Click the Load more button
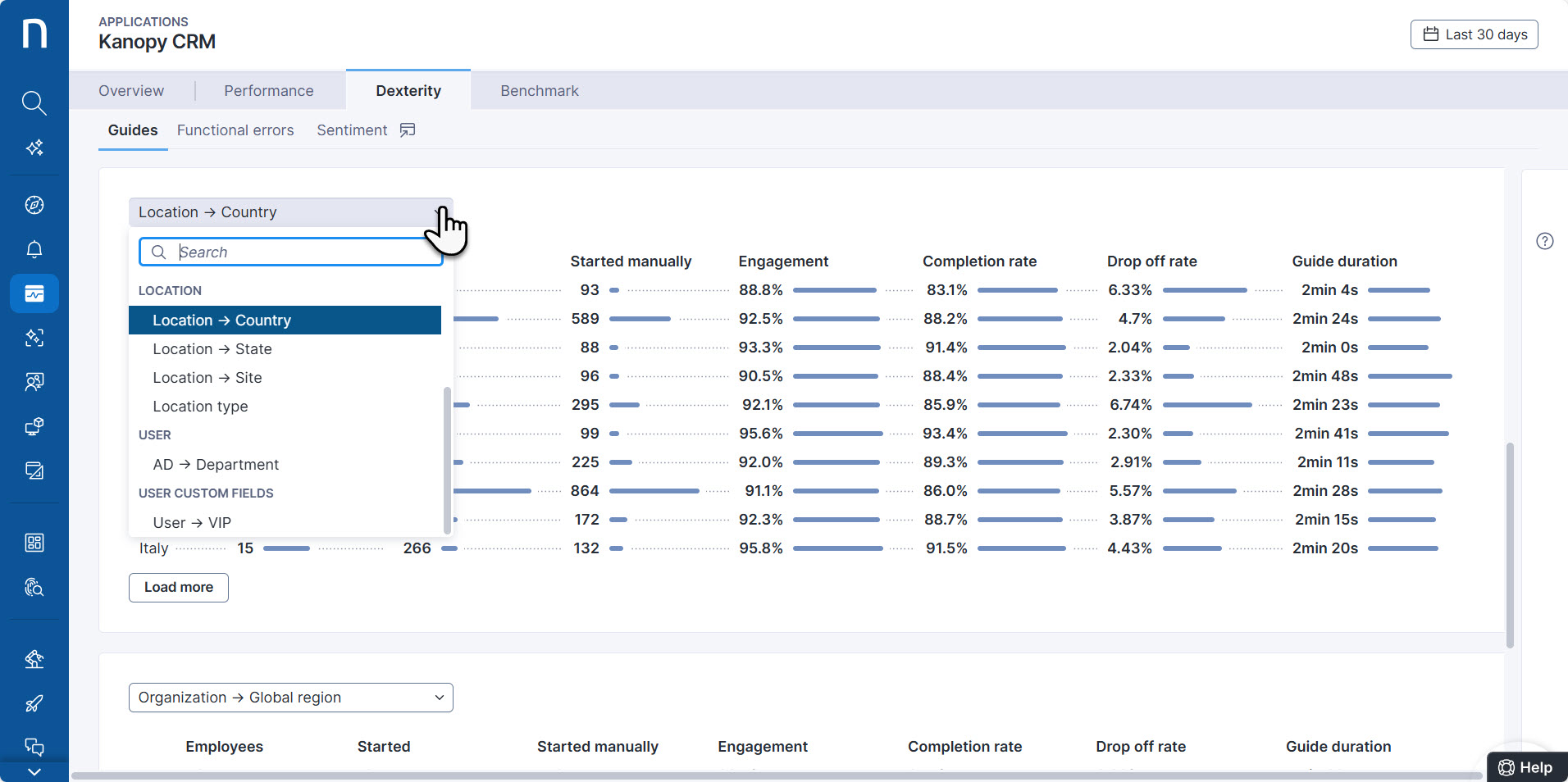The image size is (1568, 782). [x=179, y=588]
